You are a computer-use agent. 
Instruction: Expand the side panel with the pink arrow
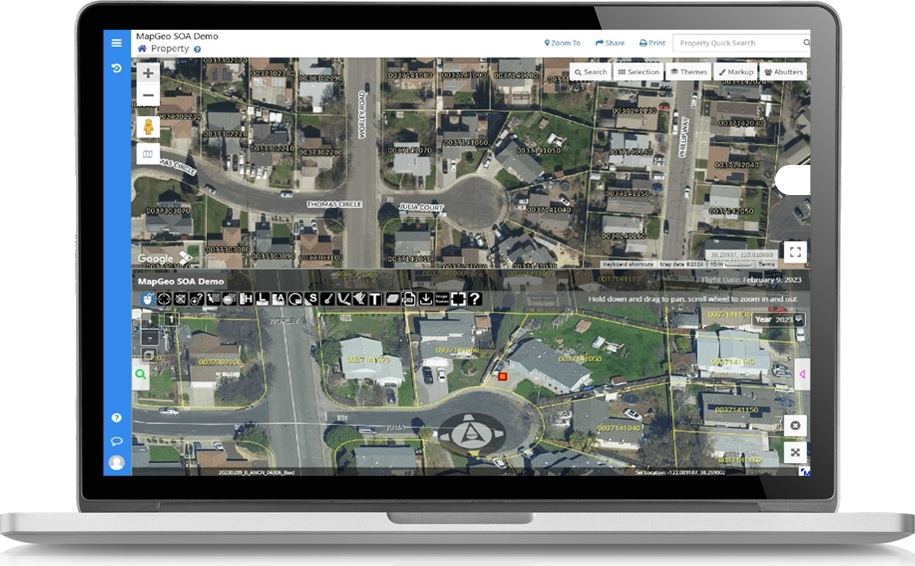[x=802, y=374]
